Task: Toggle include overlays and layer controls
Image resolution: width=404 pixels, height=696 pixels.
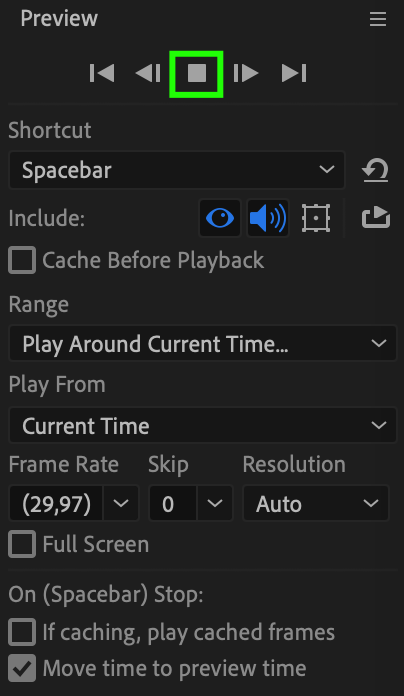Action: pos(316,218)
